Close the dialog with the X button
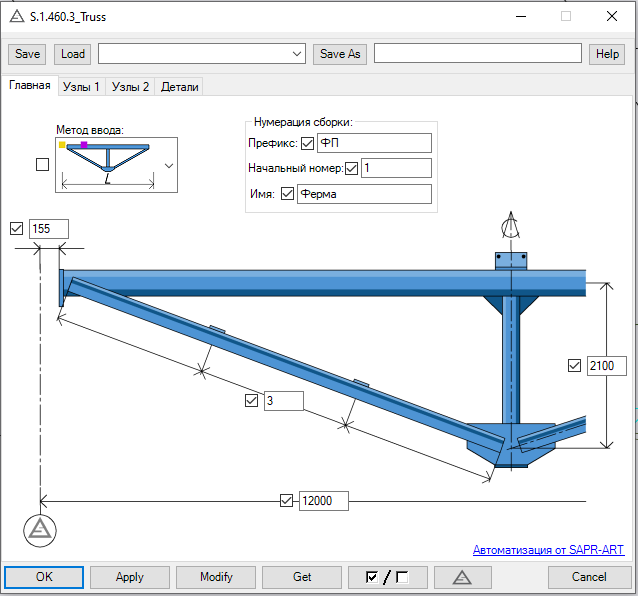Image resolution: width=638 pixels, height=596 pixels. (x=610, y=16)
